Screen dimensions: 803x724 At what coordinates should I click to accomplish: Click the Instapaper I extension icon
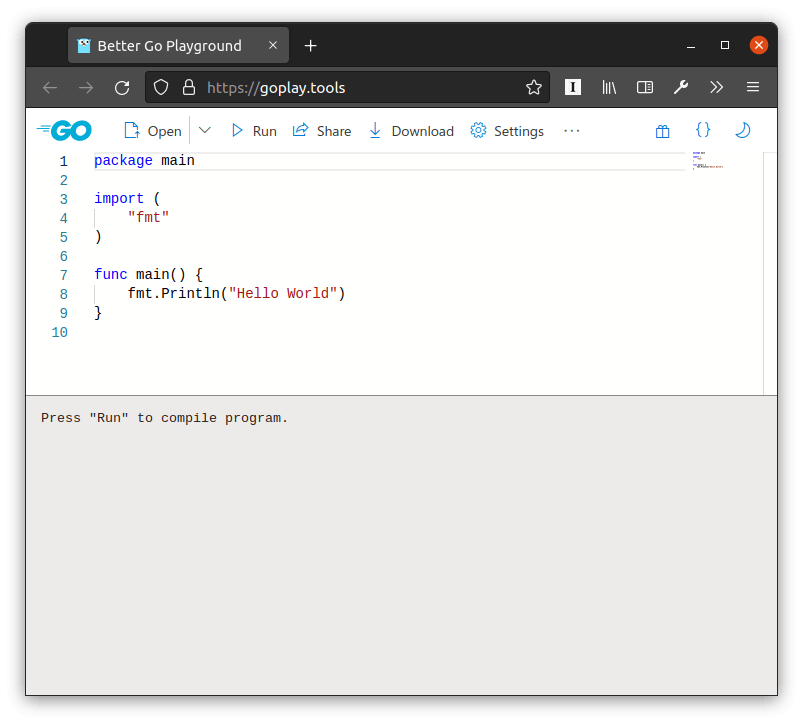click(573, 87)
